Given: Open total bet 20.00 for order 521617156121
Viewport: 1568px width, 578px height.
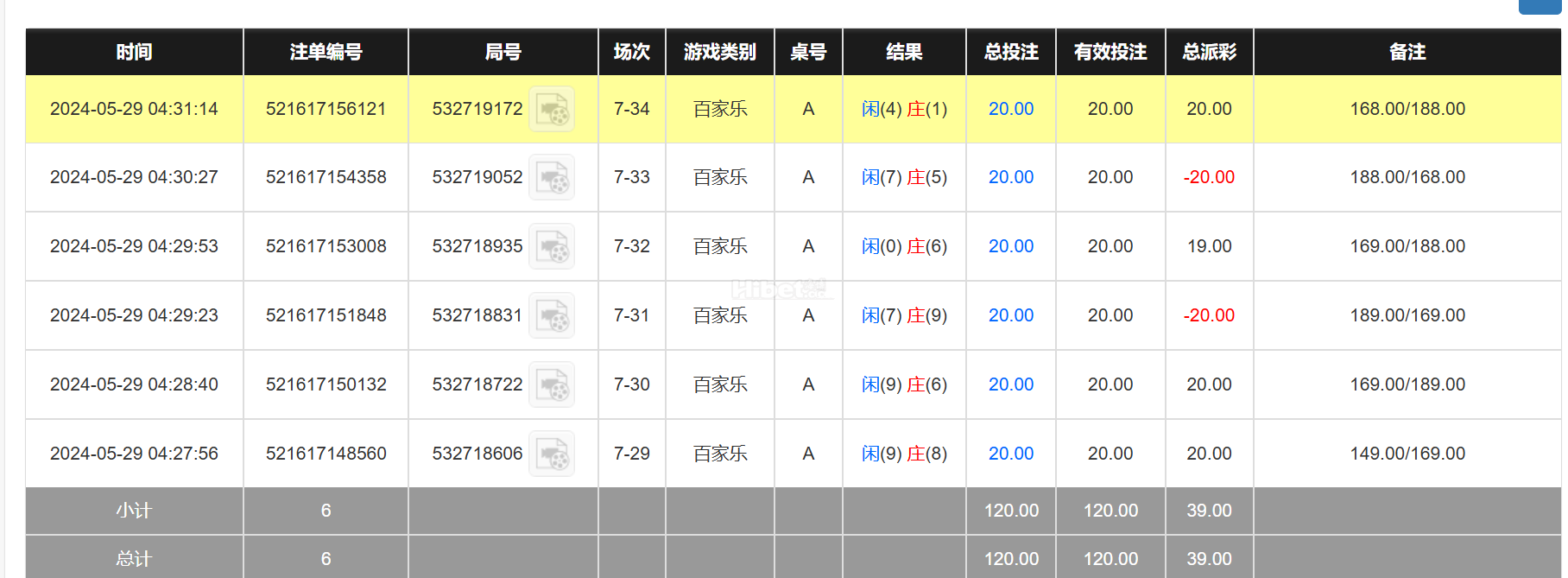Looking at the screenshot, I should 1011,109.
